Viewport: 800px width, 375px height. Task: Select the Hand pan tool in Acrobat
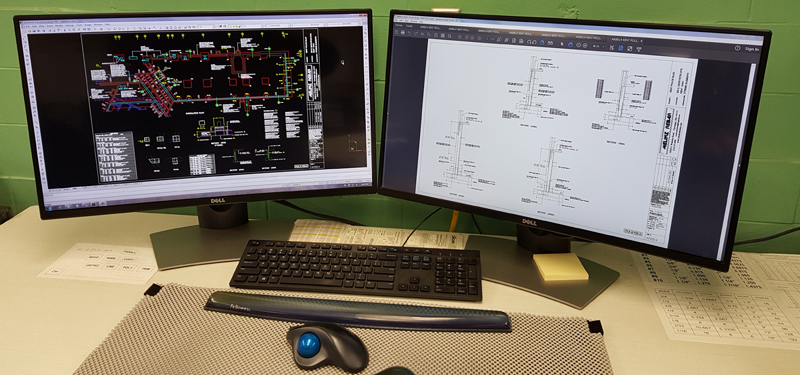pyautogui.click(x=570, y=45)
